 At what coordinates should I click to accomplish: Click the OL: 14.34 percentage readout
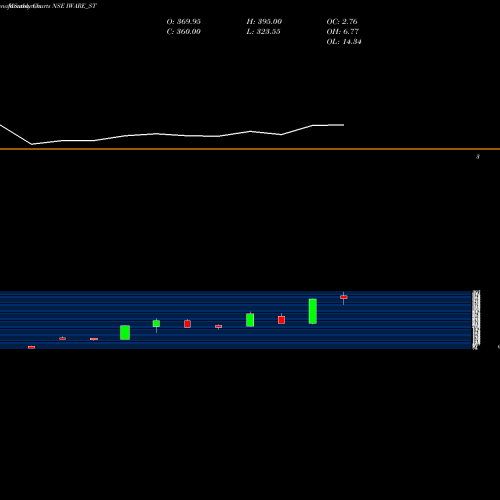(344, 42)
